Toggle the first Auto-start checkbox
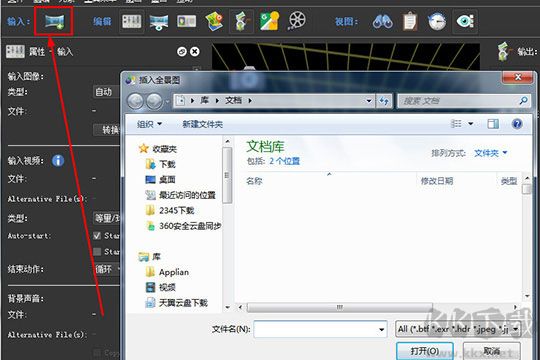This screenshot has width=540, height=360. [97, 236]
